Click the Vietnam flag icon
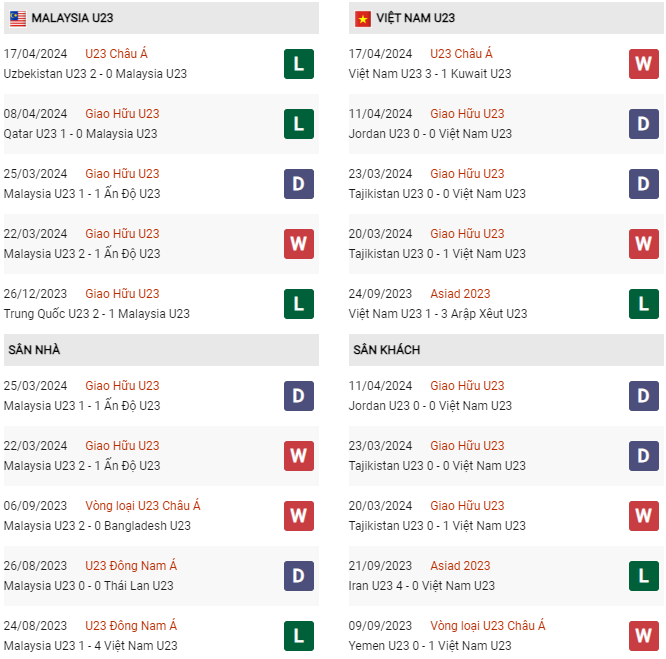Image resolution: width=666 pixels, height=659 pixels. click(362, 18)
